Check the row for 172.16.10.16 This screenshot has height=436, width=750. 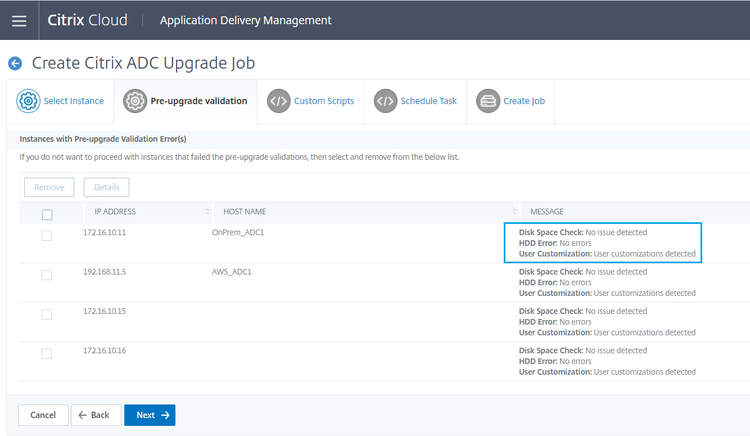[x=46, y=354]
